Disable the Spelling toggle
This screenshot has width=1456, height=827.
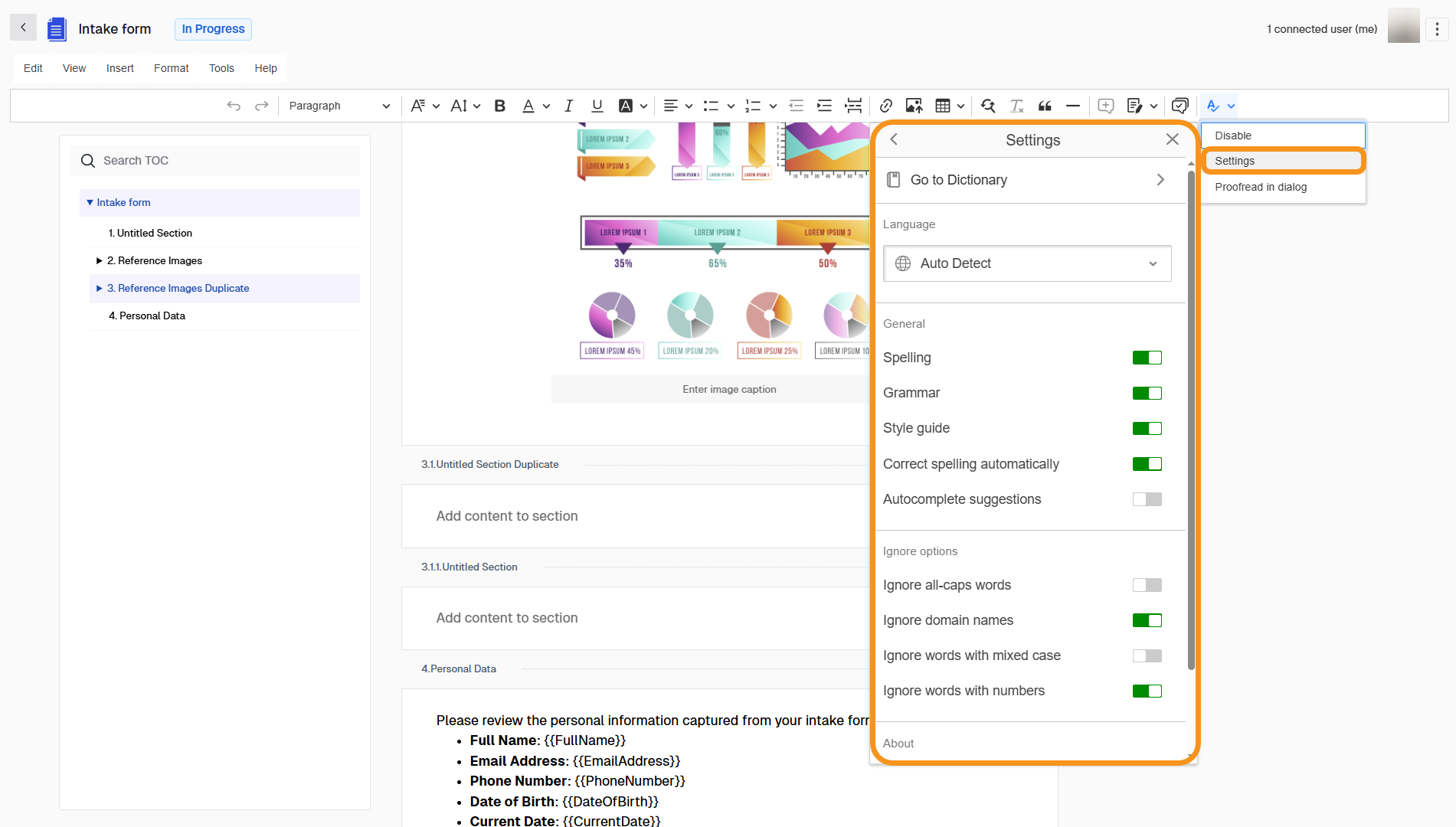(1147, 358)
